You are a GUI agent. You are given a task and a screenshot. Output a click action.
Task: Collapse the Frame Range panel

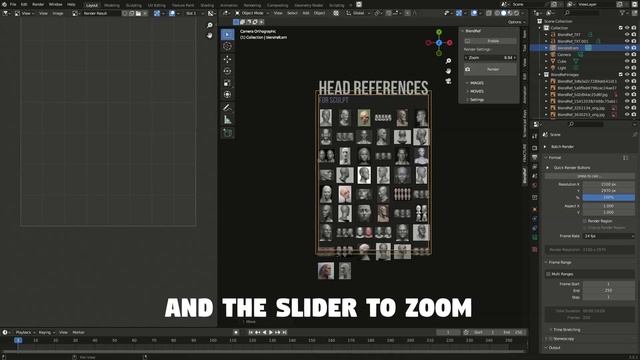(x=547, y=262)
